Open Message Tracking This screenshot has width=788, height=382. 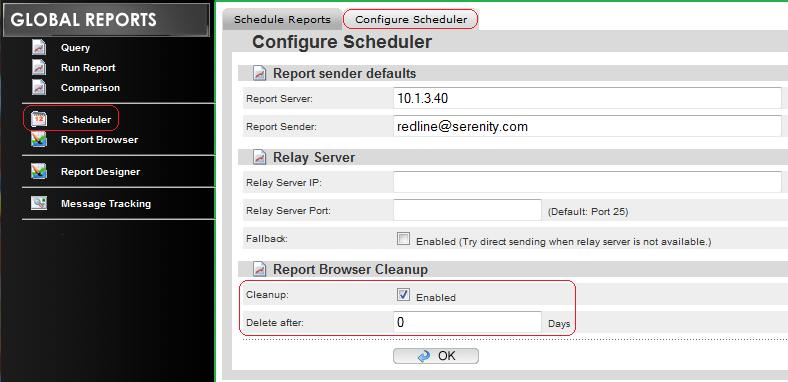[106, 204]
